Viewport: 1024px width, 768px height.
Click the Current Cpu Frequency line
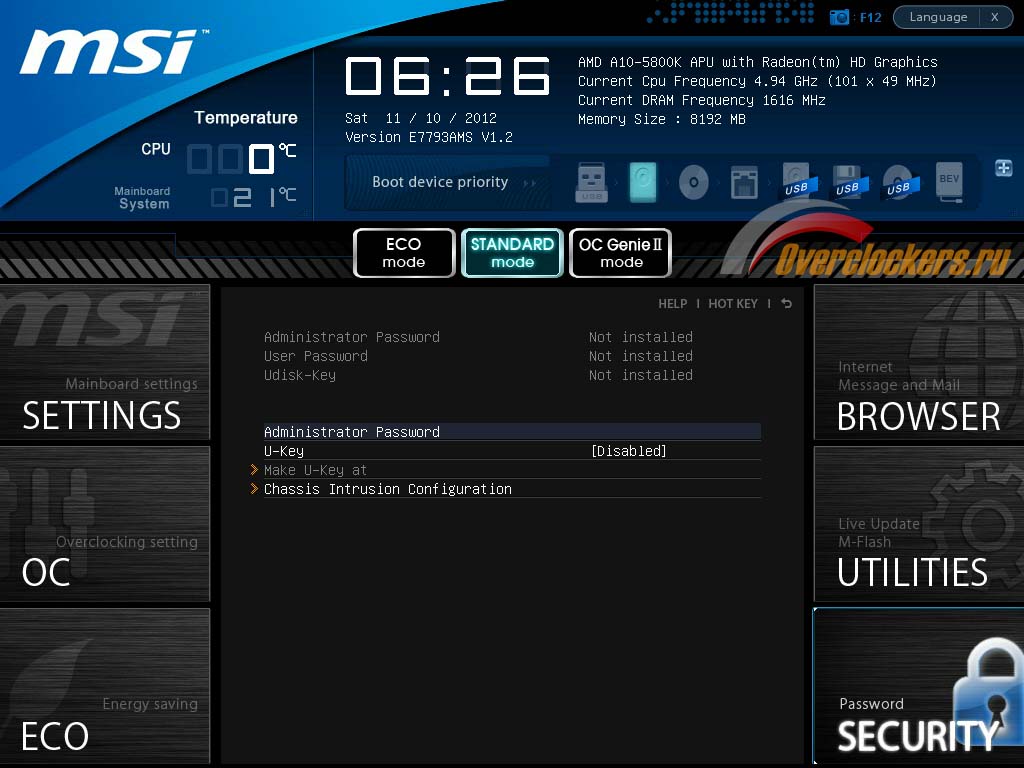click(757, 81)
